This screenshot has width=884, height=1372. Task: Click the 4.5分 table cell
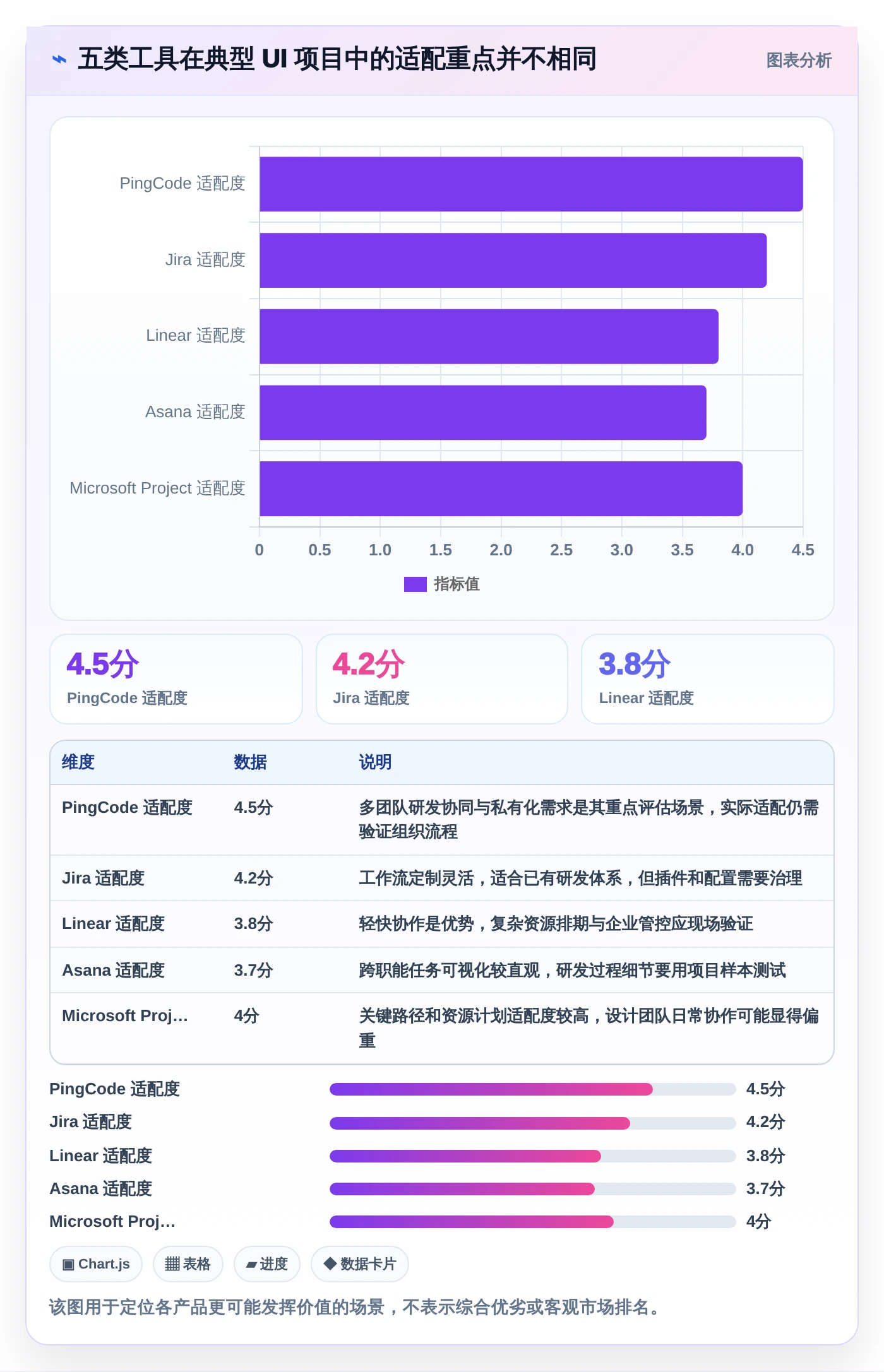pos(253,808)
